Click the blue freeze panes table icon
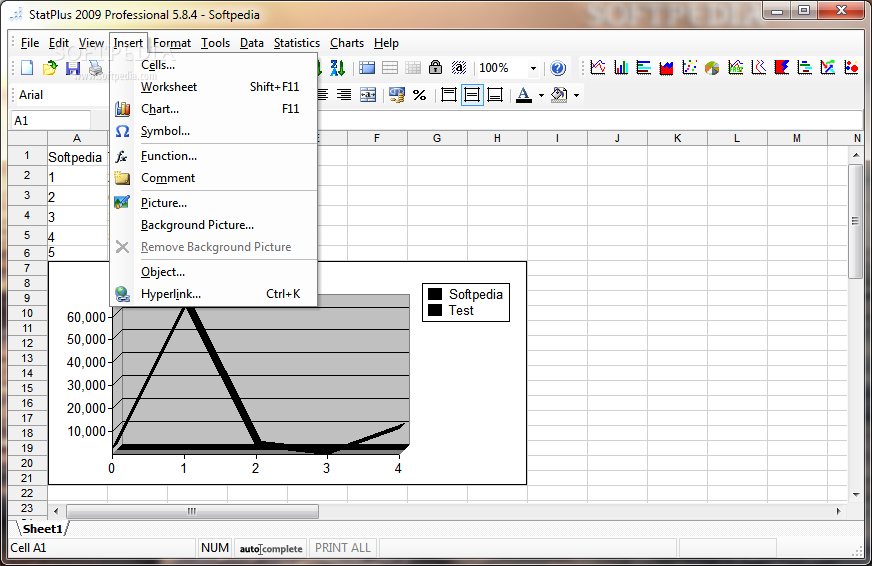The height and width of the screenshot is (566, 872). (367, 68)
